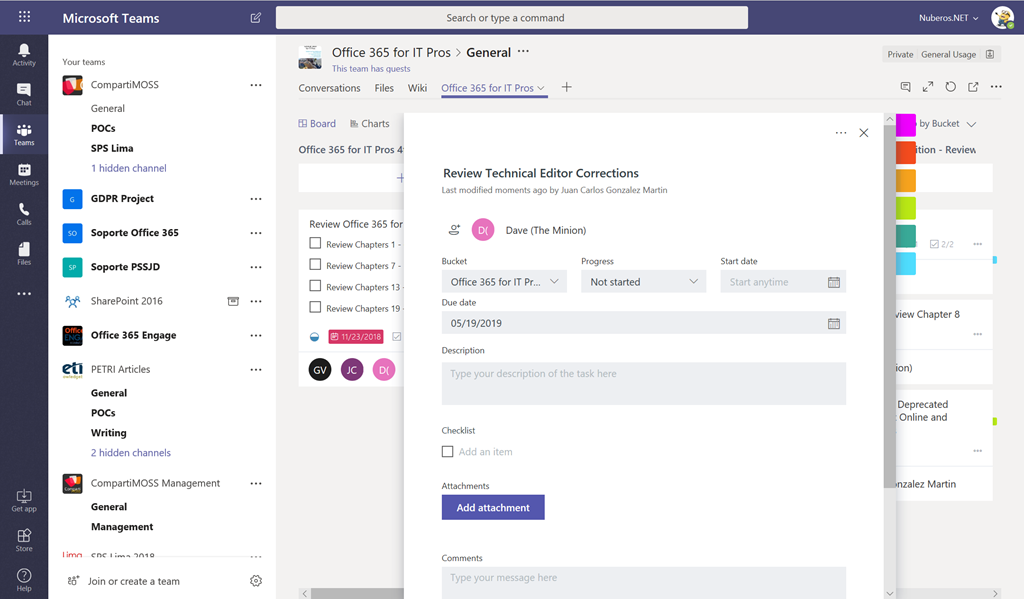This screenshot has width=1024, height=599.
Task: Switch to the Conversations tab
Action: (x=329, y=88)
